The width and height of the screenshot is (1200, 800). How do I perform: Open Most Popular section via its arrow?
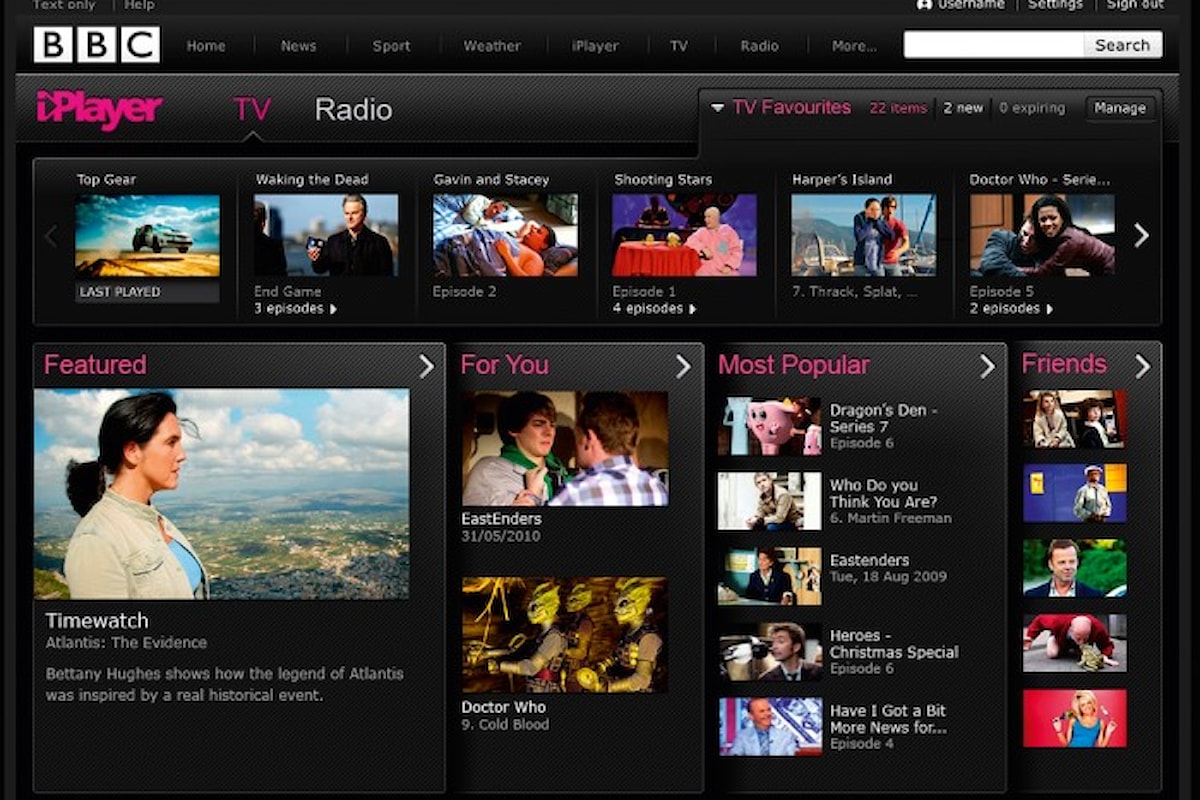pos(987,366)
